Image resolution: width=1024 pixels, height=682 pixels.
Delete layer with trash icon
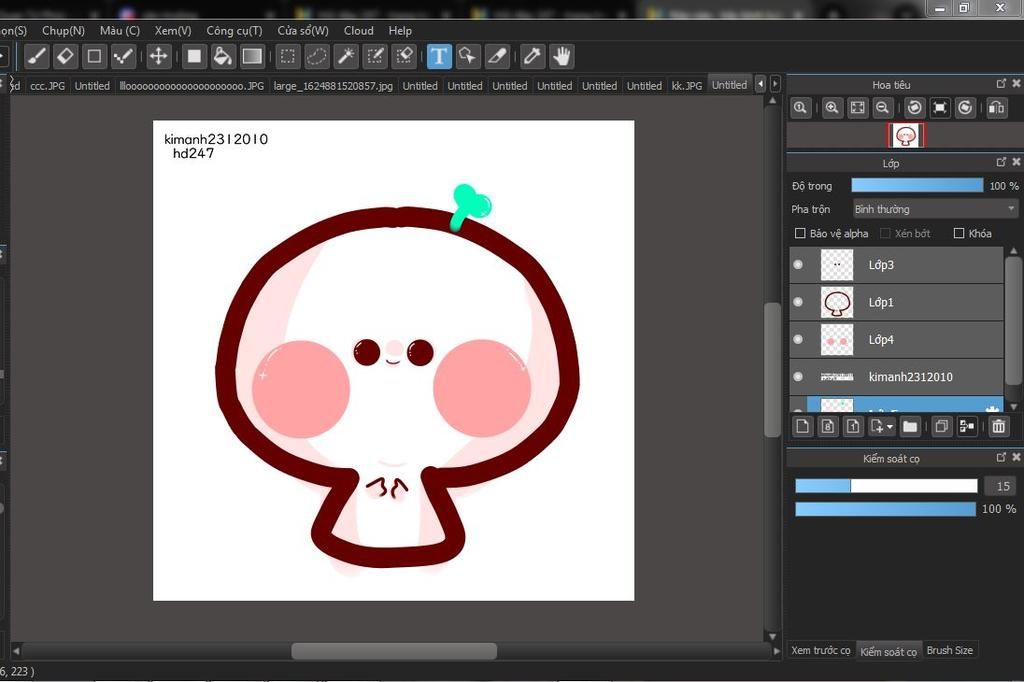click(999, 427)
